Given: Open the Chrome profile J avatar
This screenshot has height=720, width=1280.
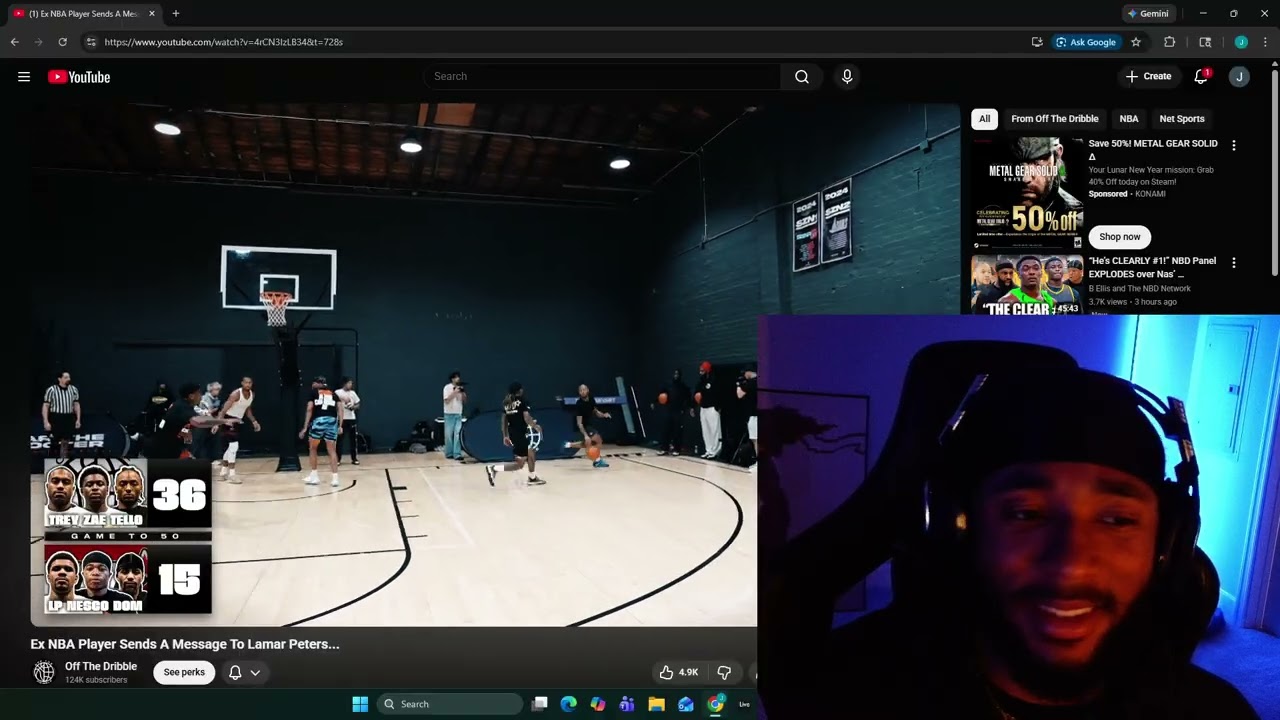Looking at the screenshot, I should coord(1241,42).
